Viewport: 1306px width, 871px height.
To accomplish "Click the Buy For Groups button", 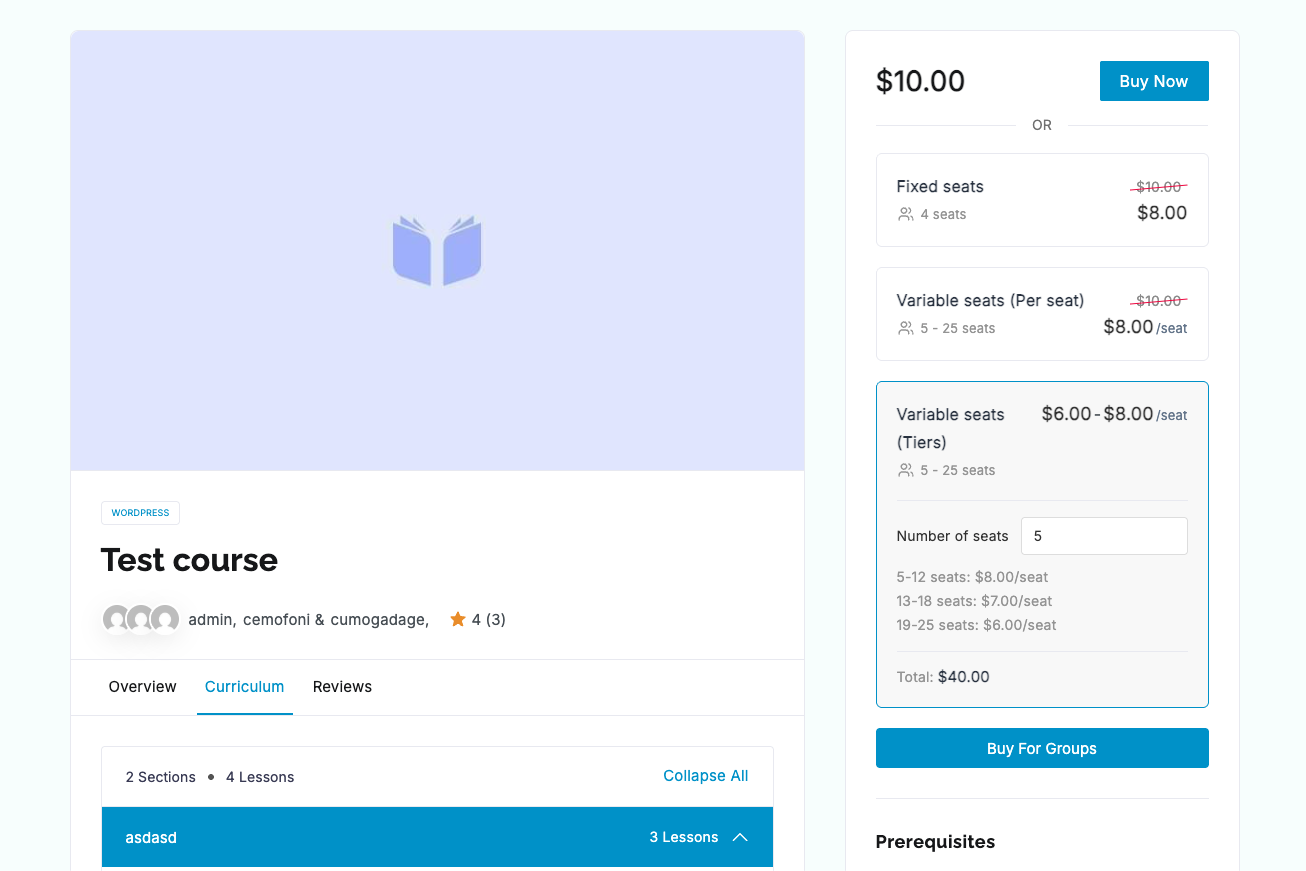I will click(1042, 747).
